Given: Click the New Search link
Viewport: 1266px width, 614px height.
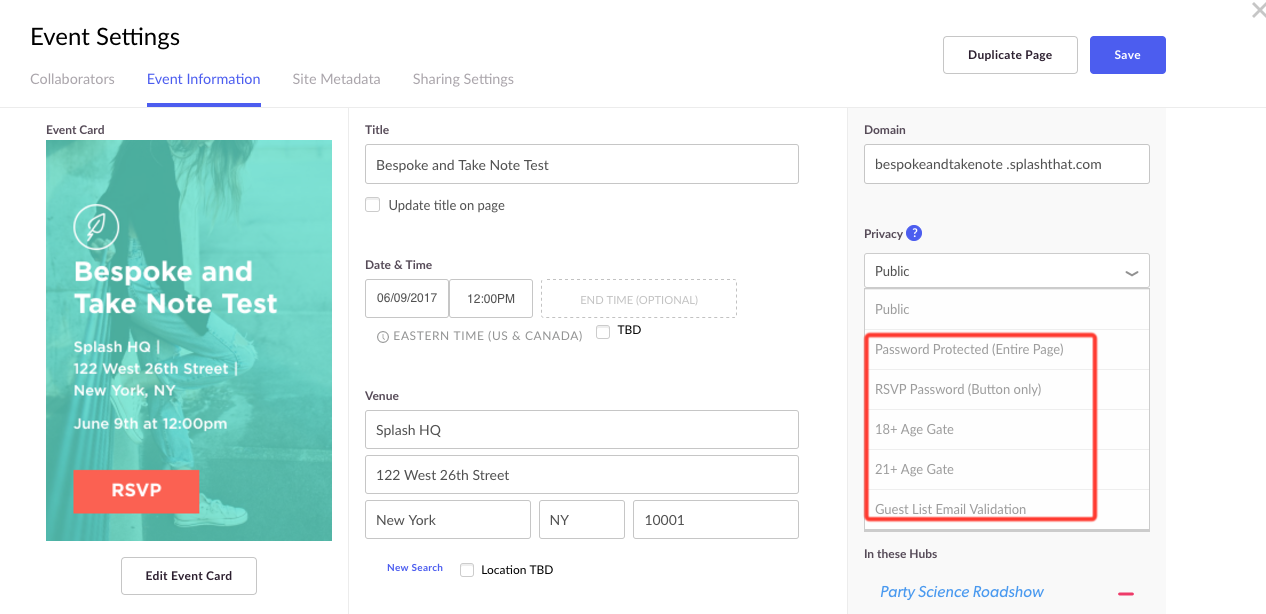Looking at the screenshot, I should pyautogui.click(x=415, y=568).
